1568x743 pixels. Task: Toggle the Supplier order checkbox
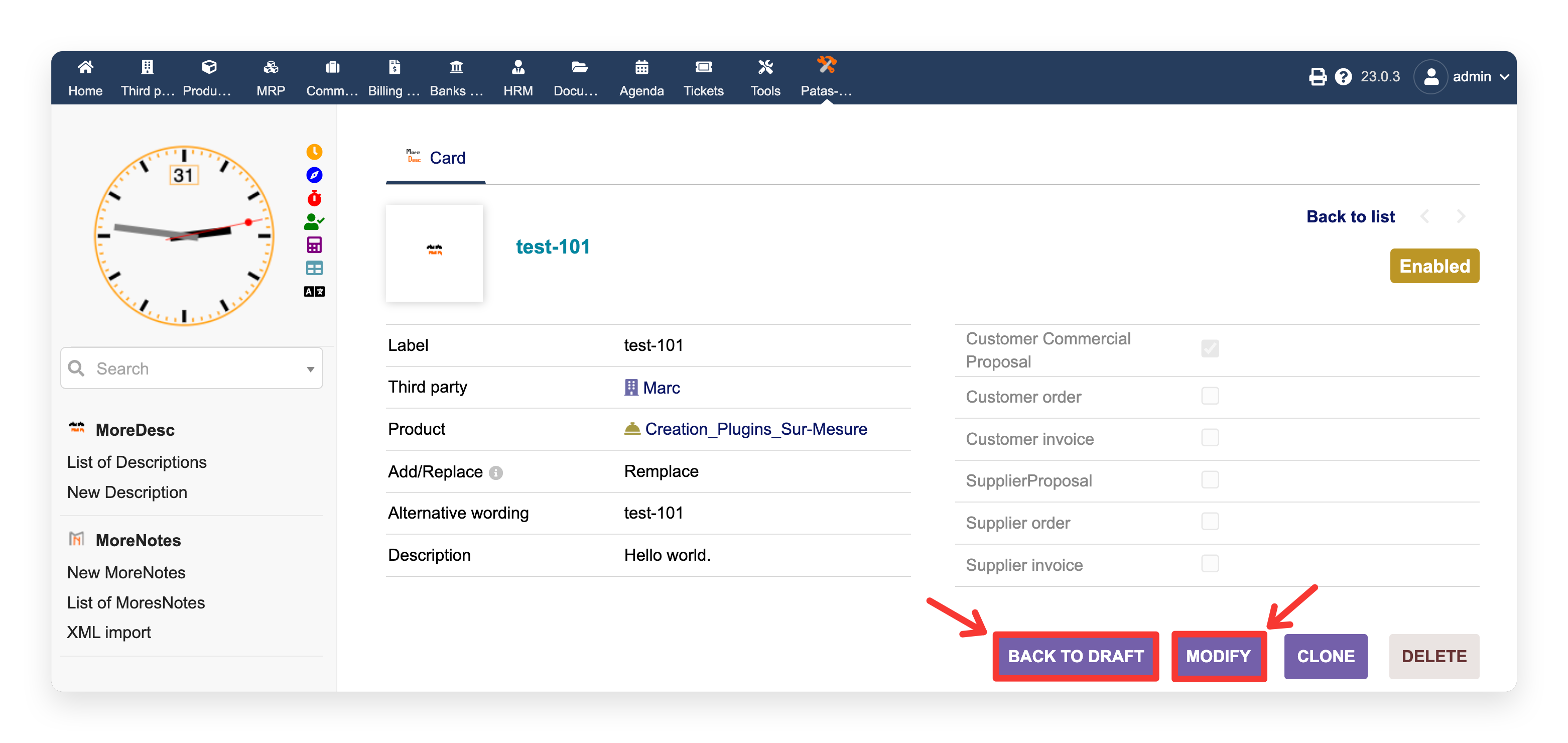(x=1210, y=522)
